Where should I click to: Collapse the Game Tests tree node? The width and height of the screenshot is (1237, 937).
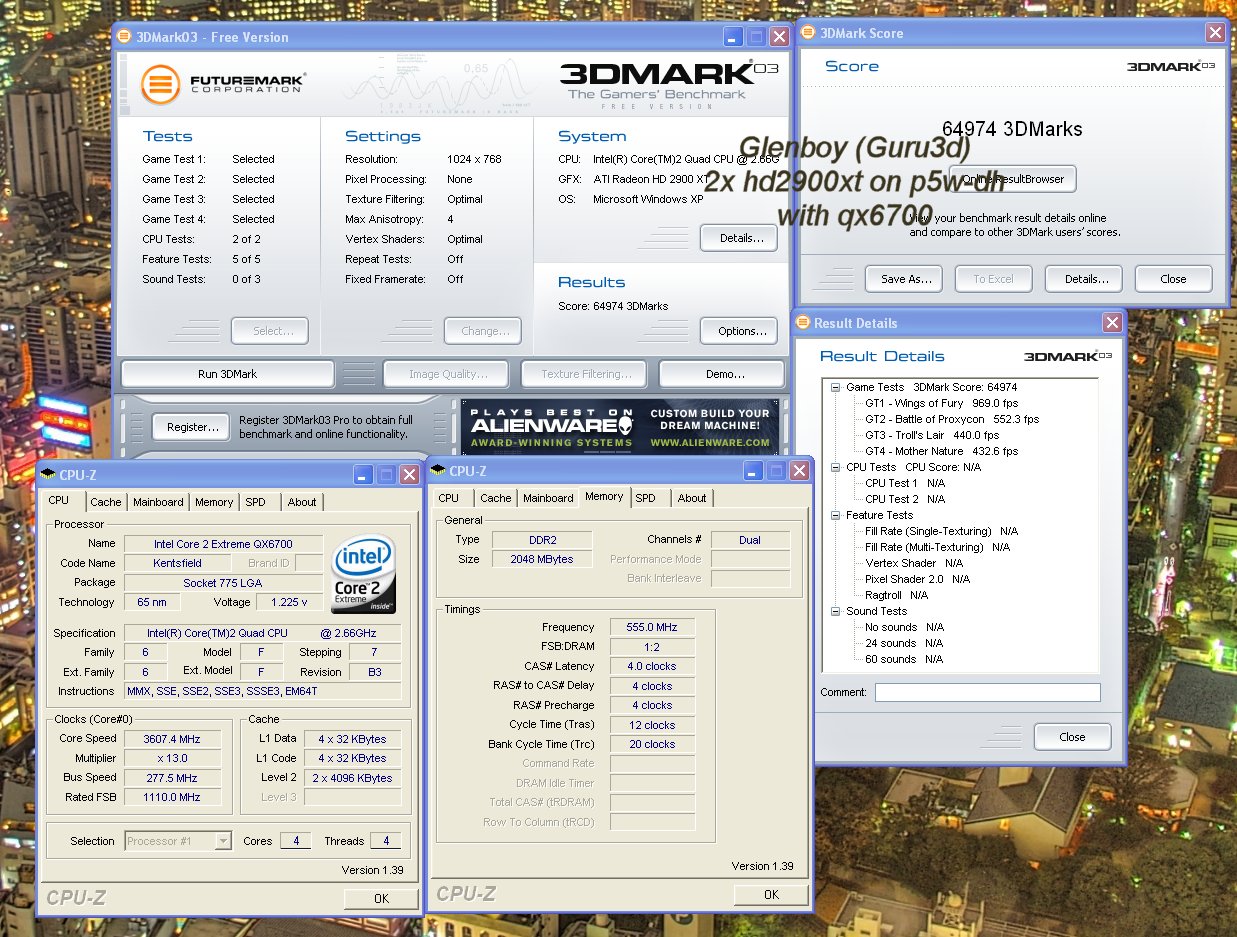point(835,387)
